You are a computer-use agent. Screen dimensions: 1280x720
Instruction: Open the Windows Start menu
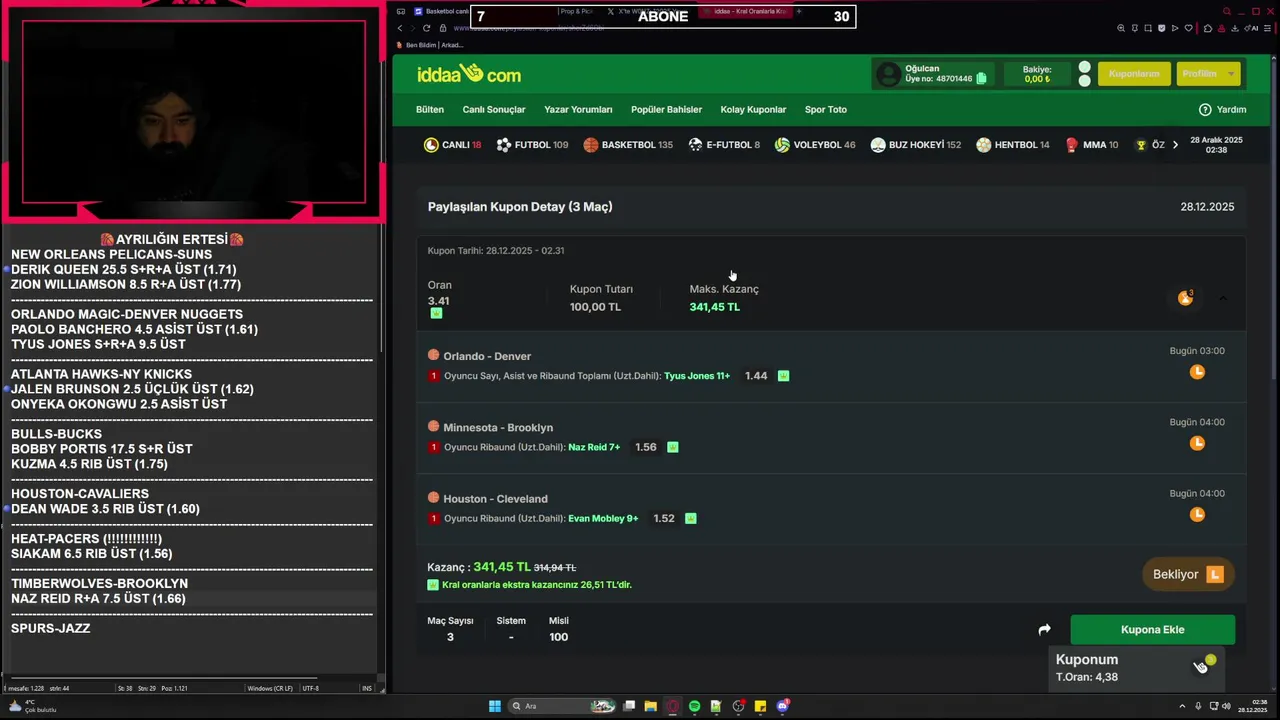point(494,706)
